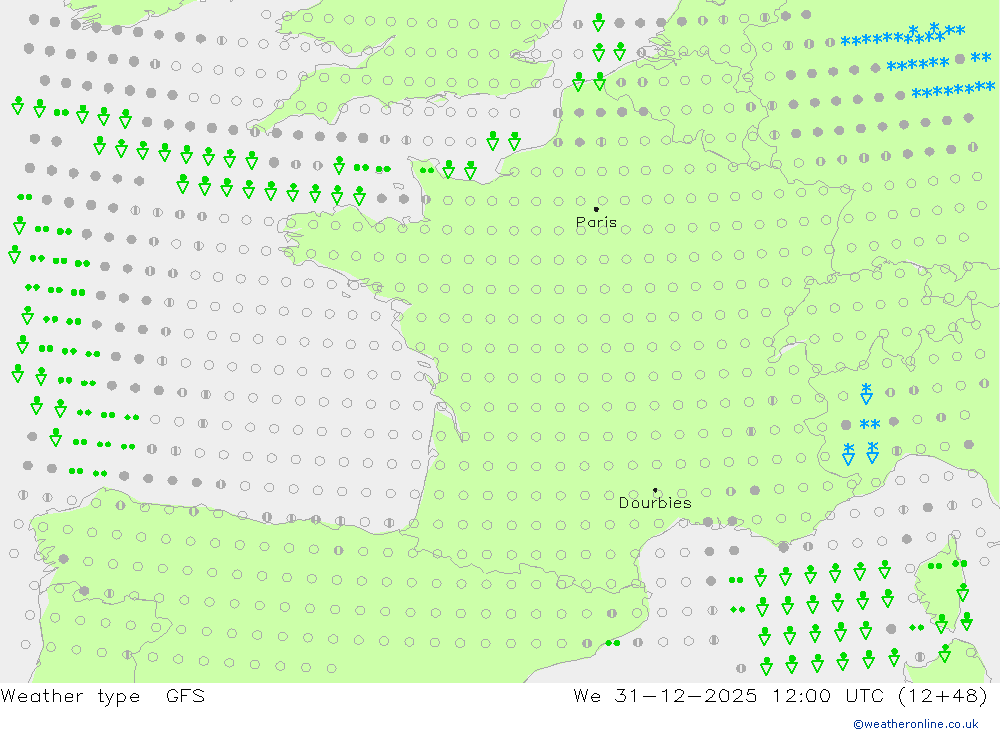The image size is (1000, 733).
Task: Click the Paris text label
Action: click(596, 223)
